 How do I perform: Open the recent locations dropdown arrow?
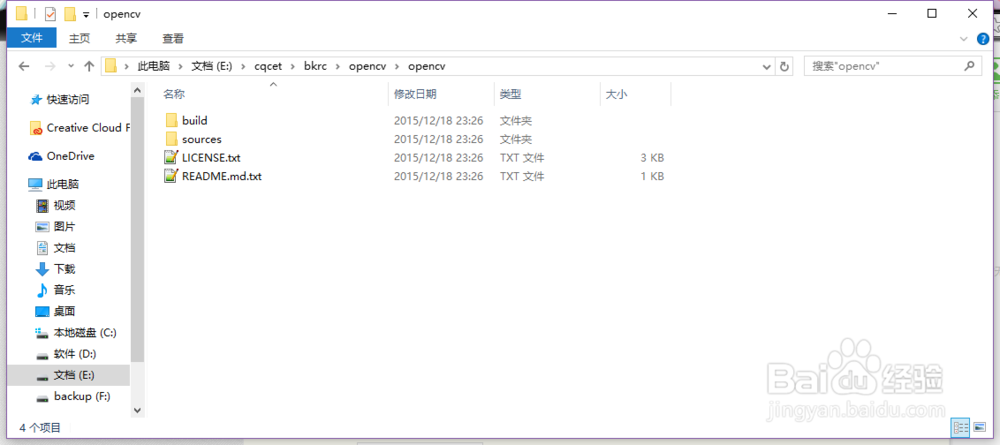click(x=71, y=66)
